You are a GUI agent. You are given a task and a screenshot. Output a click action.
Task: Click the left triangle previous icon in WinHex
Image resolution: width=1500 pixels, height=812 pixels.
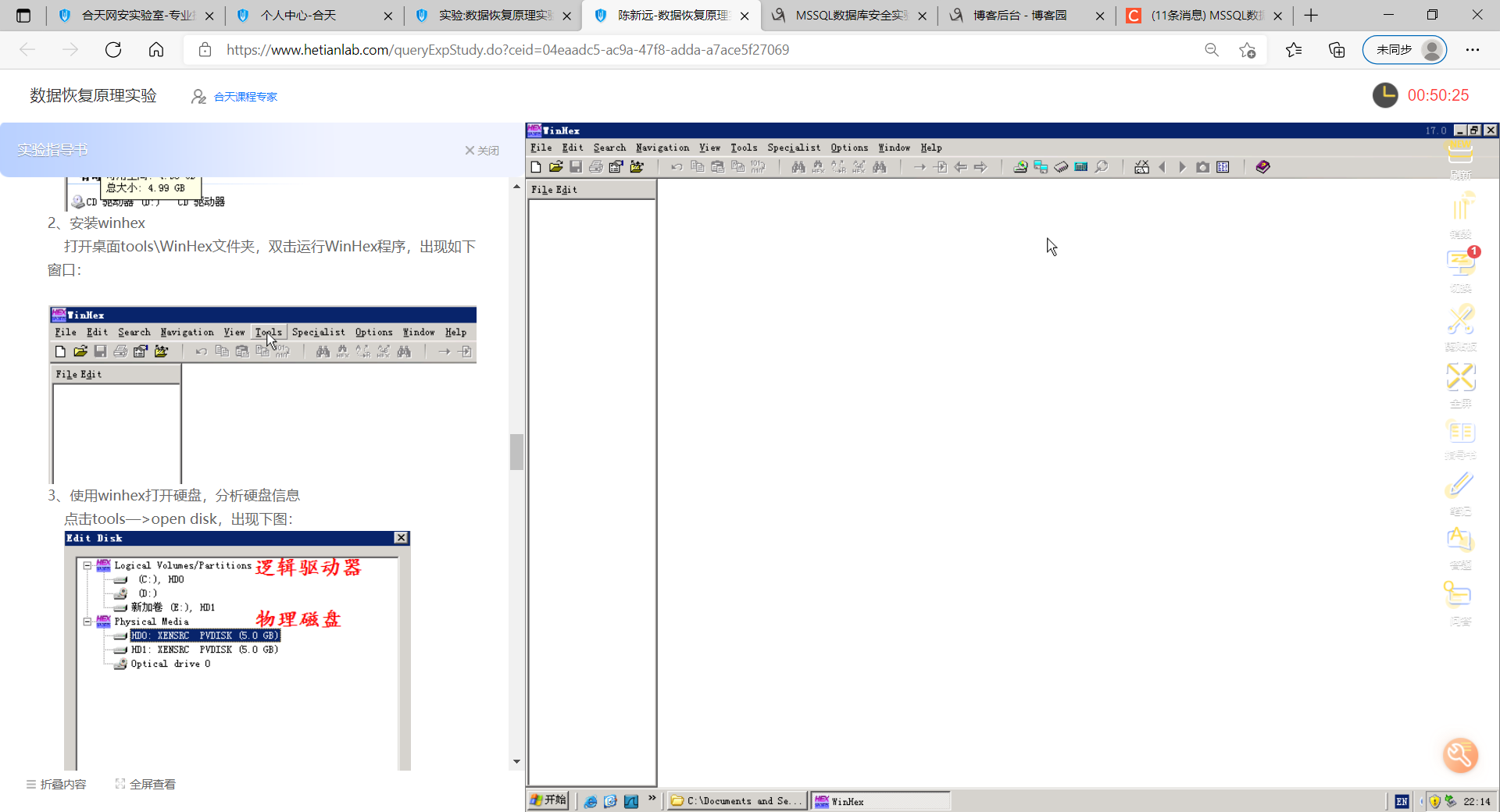pyautogui.click(x=1162, y=167)
